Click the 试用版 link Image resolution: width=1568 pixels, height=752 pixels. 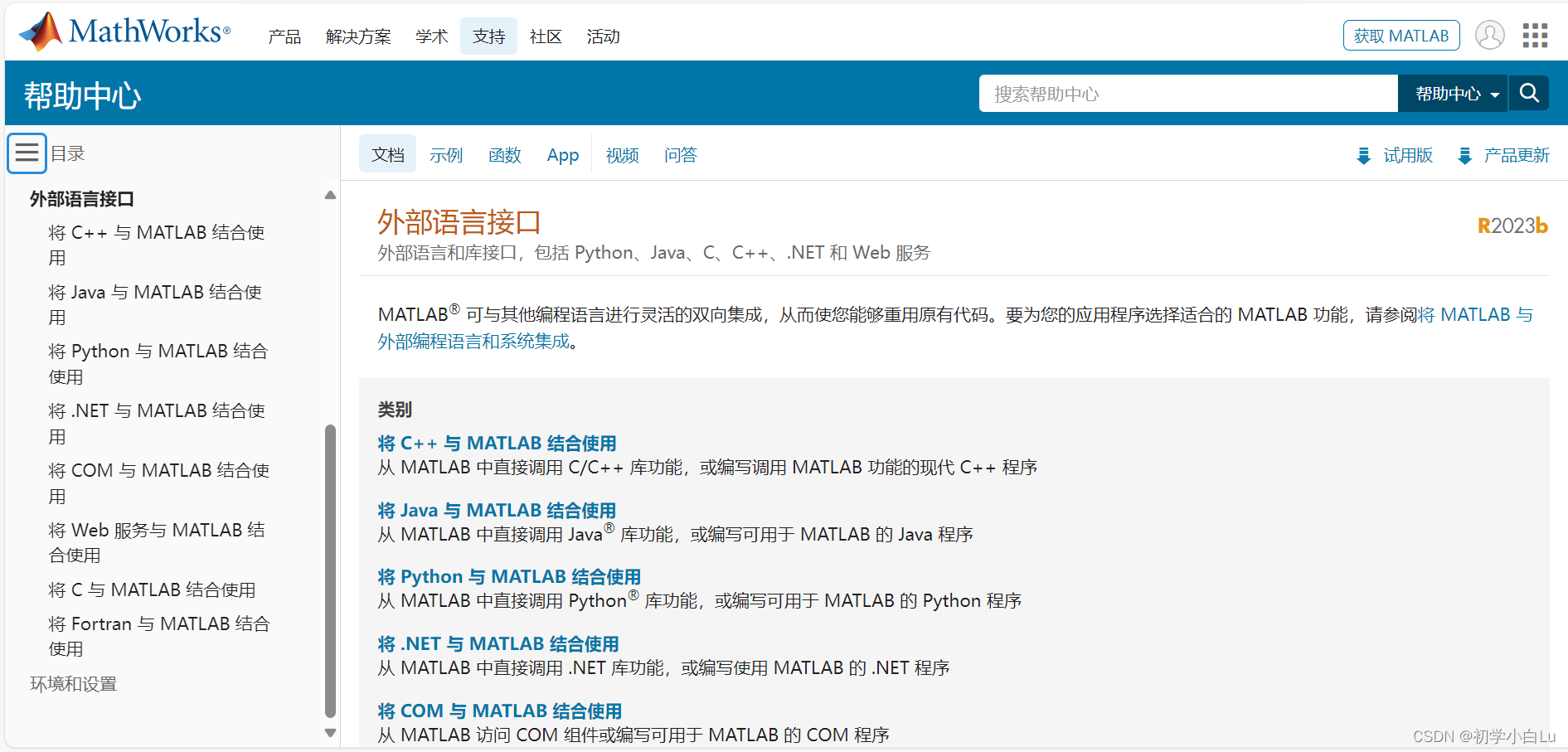[x=1408, y=155]
